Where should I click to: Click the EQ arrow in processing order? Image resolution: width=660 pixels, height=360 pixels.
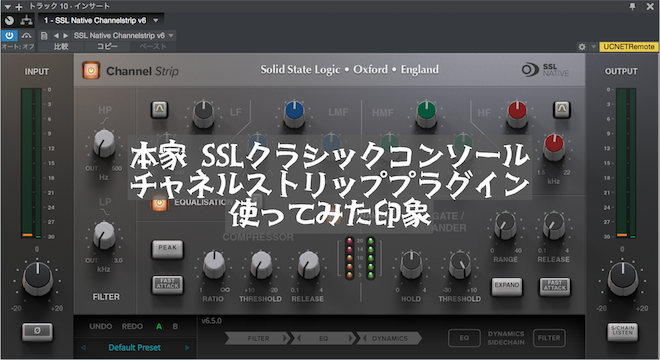point(323,338)
